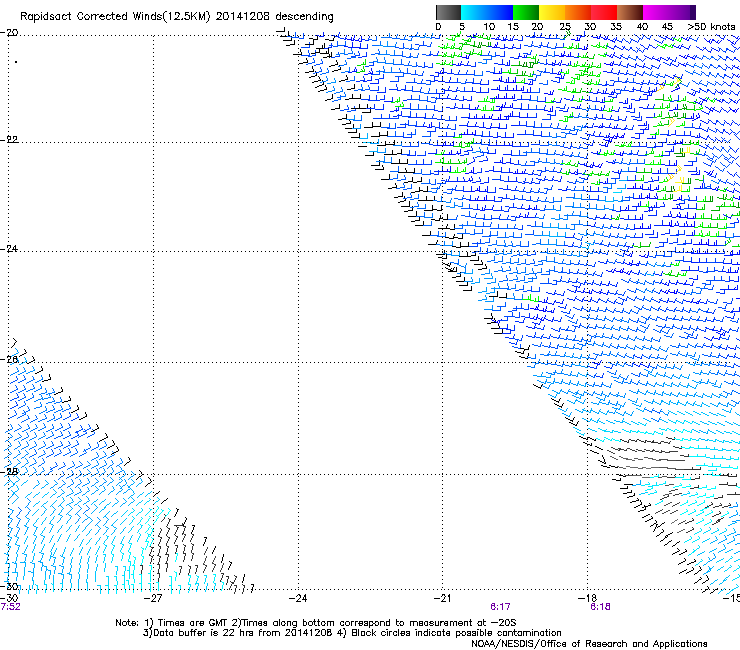The height and width of the screenshot is (650, 740).
Task: Click the gray 0-5 knots color swatch
Action: pos(448,12)
